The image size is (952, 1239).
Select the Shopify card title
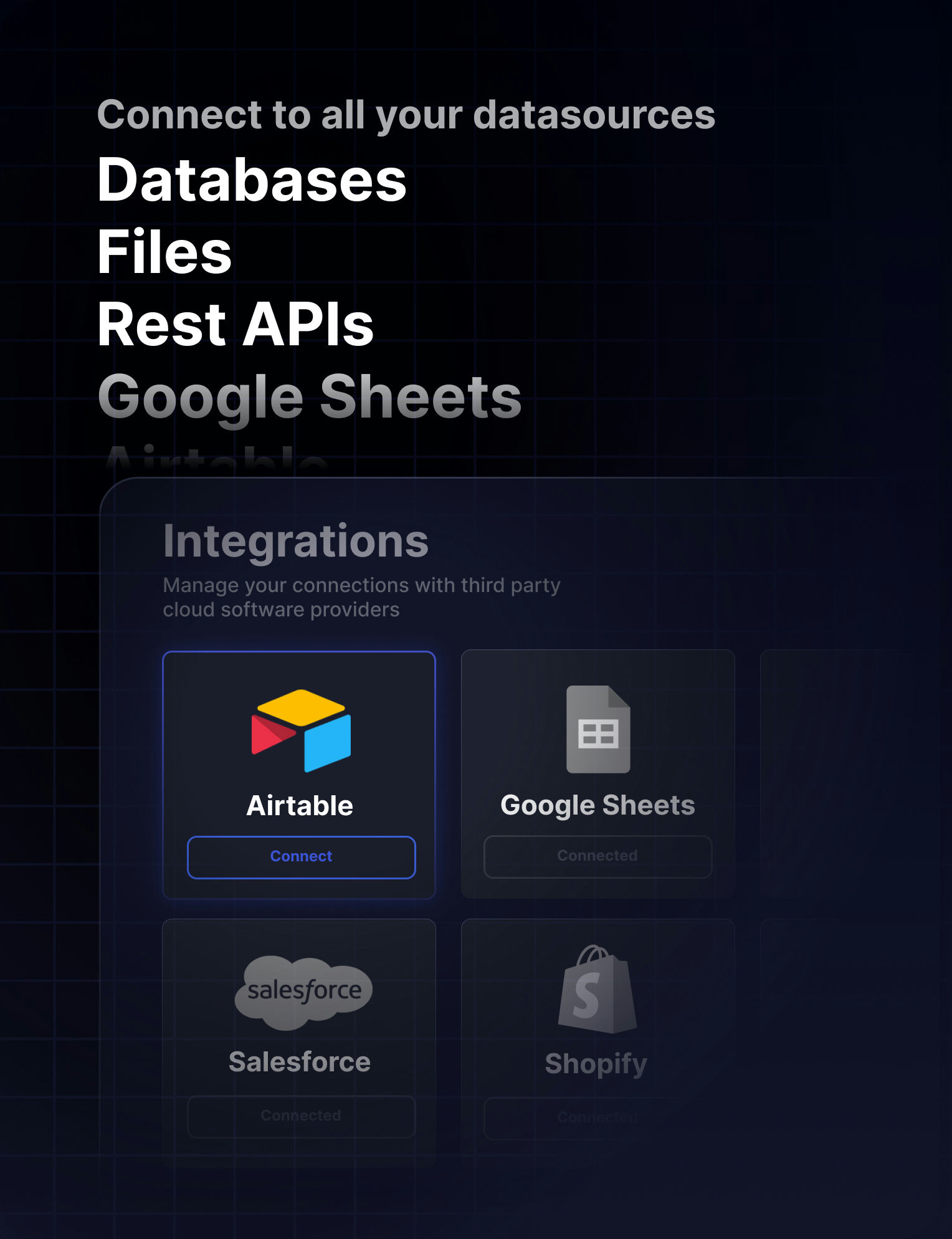[596, 1064]
